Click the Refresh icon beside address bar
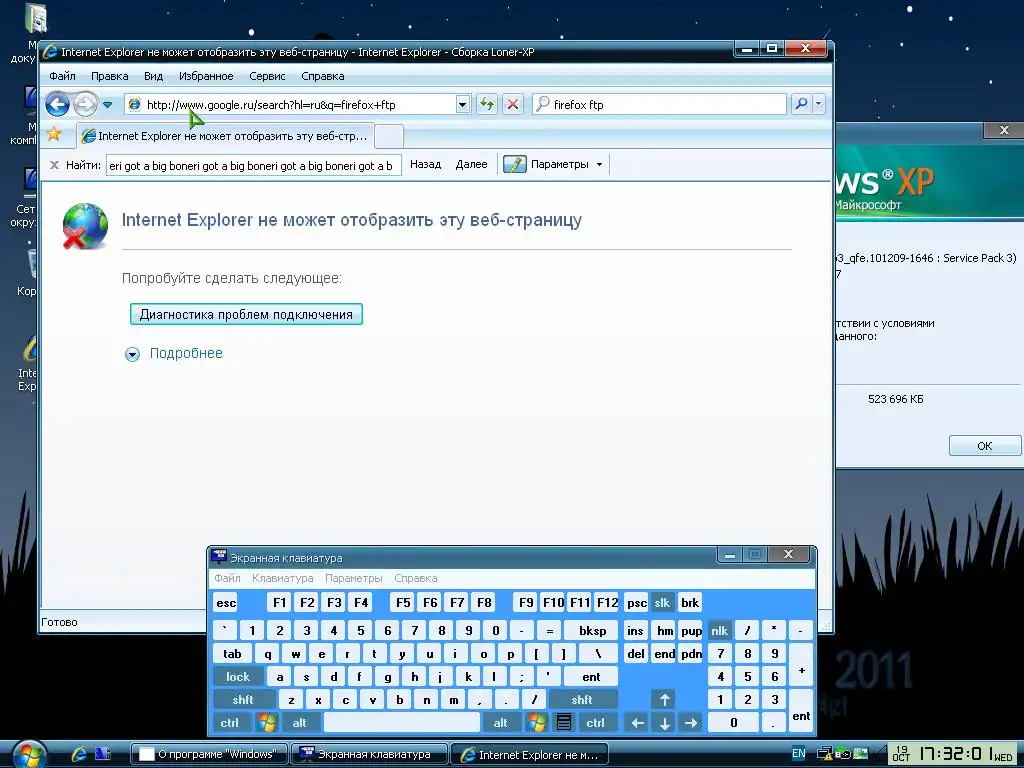This screenshot has width=1024, height=768. click(487, 104)
